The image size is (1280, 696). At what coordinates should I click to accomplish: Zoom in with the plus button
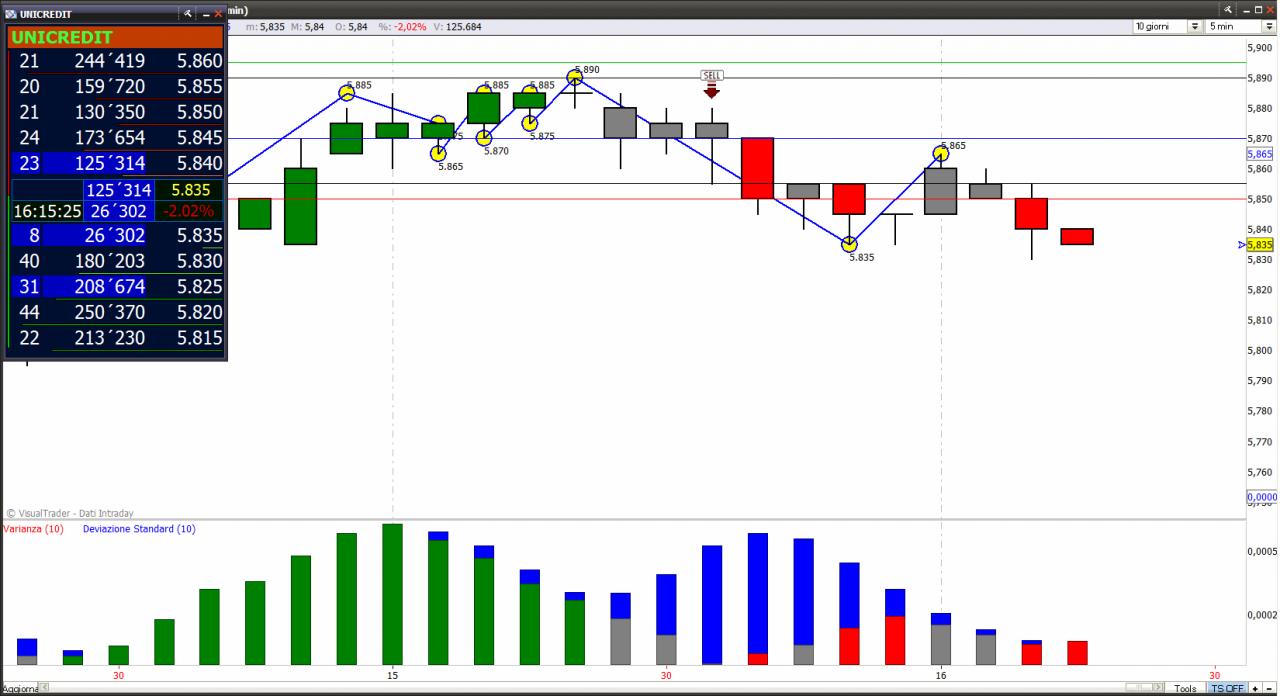(x=1255, y=688)
